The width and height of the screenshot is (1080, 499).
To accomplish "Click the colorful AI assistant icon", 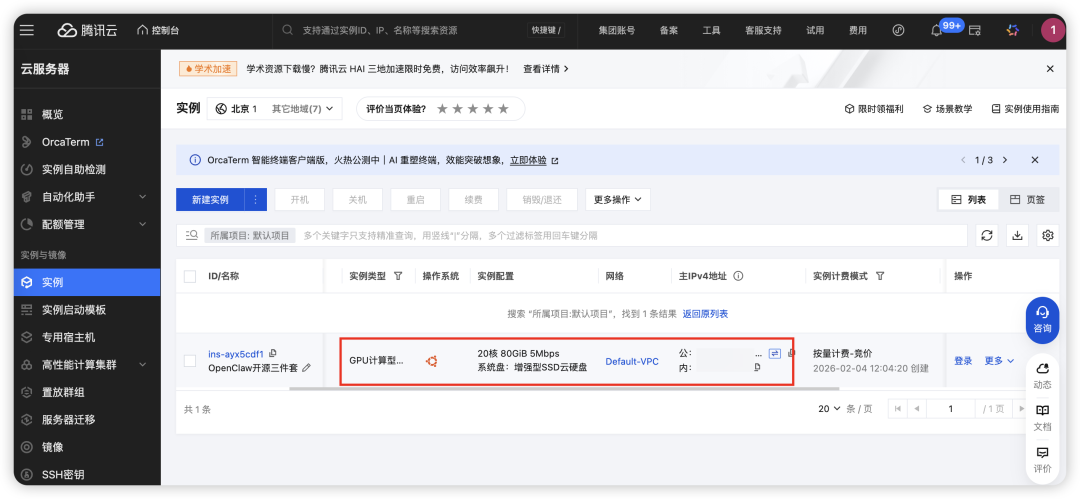I will (1012, 30).
